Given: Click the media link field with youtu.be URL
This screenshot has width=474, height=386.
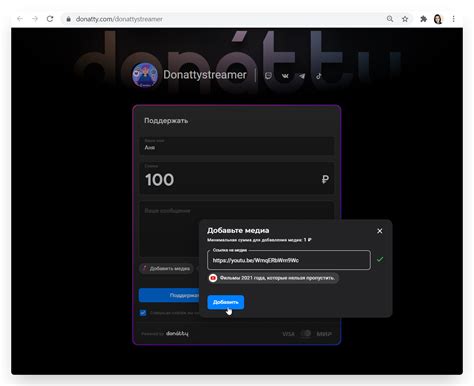Looking at the screenshot, I should tap(289, 260).
